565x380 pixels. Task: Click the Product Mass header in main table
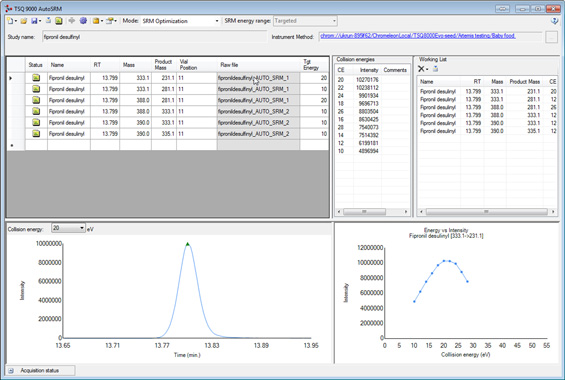click(164, 65)
